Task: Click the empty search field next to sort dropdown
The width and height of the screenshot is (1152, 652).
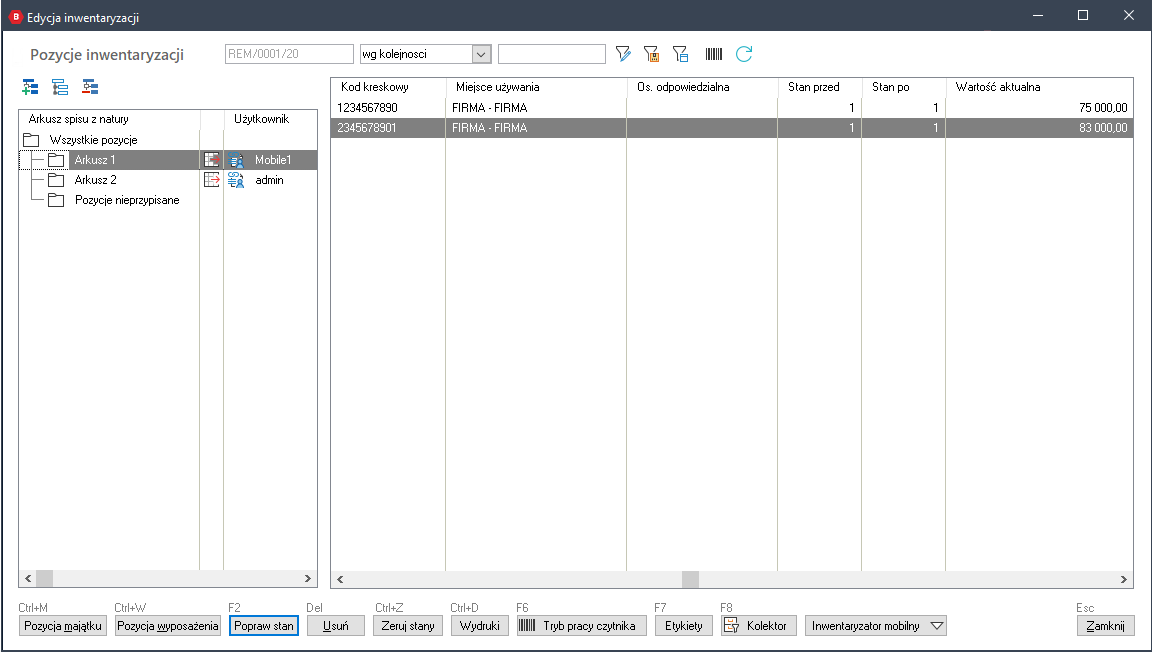Action: pos(552,54)
